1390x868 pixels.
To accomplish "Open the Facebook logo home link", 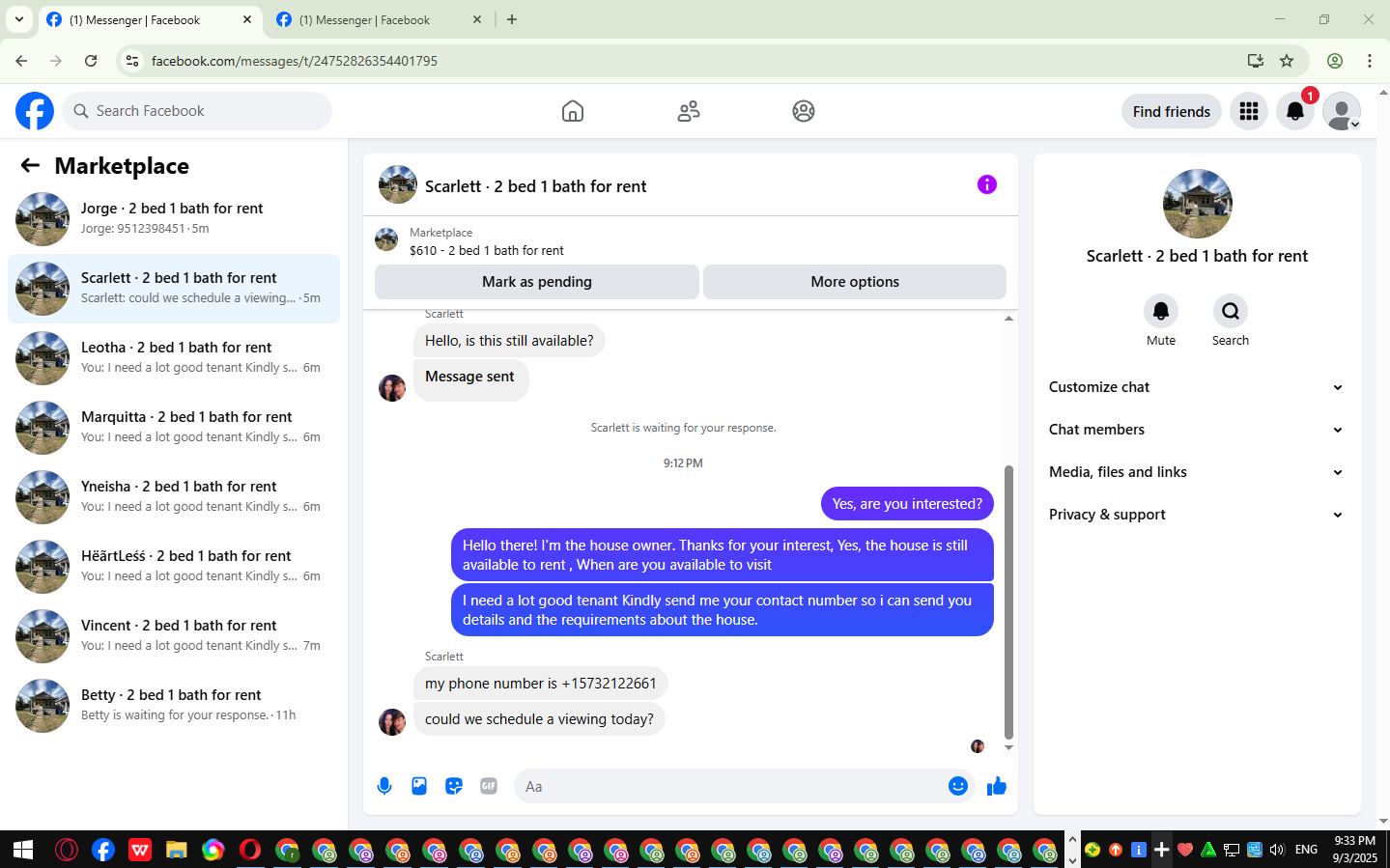I will tap(35, 111).
